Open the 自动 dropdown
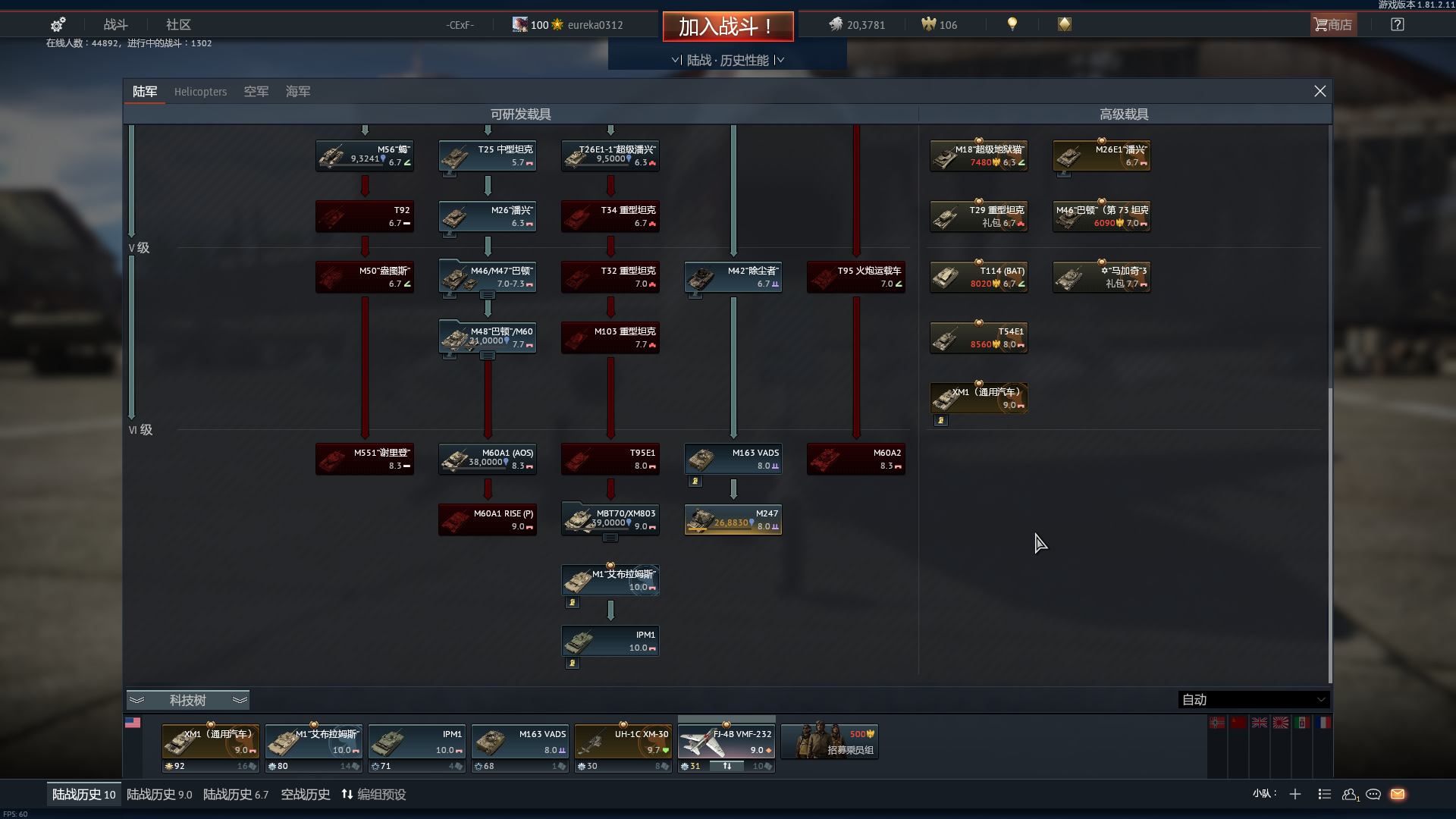 coord(1254,700)
